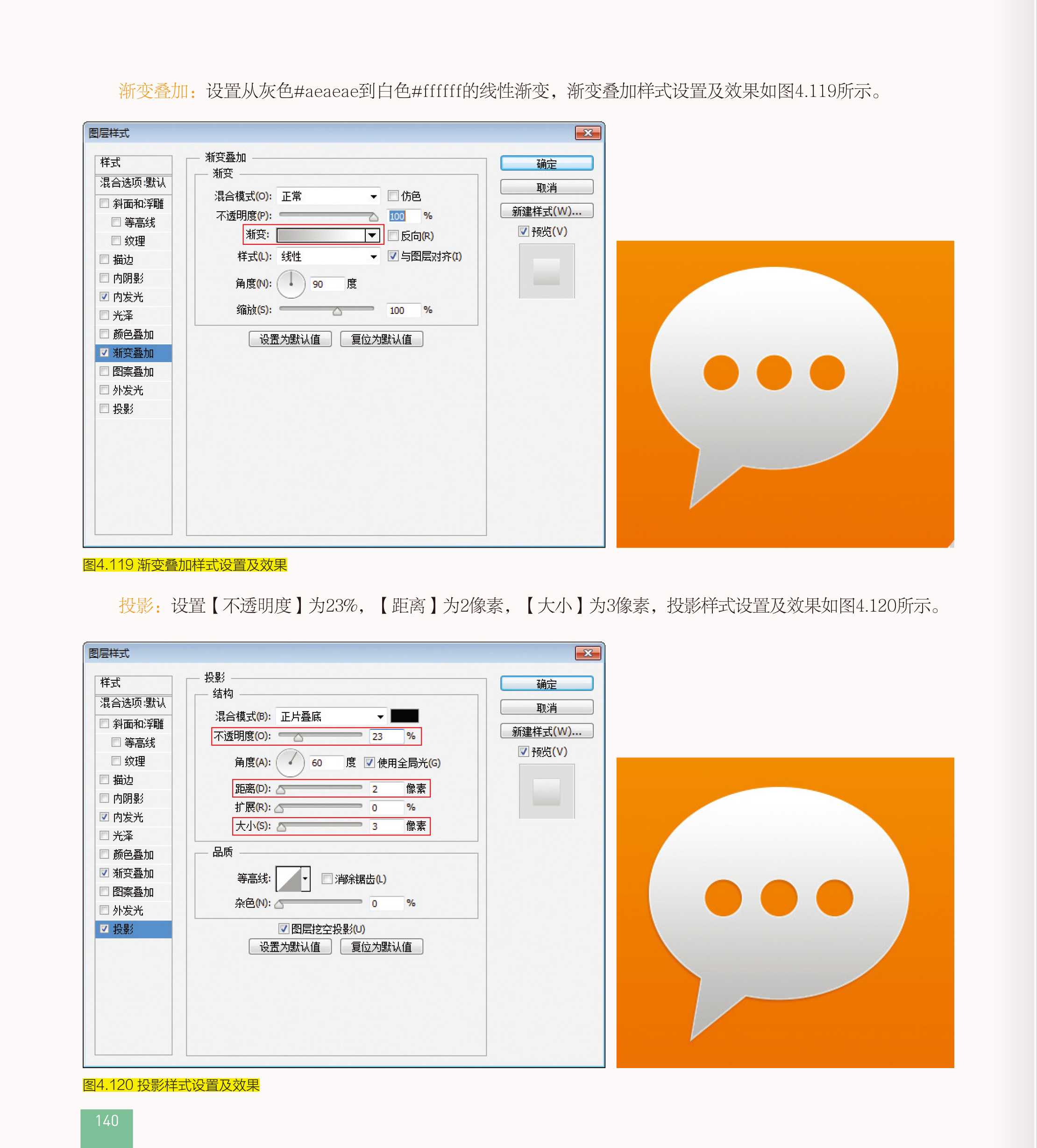Open the 样式(L) 线性 style dropdown
The height and width of the screenshot is (1148, 1037).
click(328, 256)
